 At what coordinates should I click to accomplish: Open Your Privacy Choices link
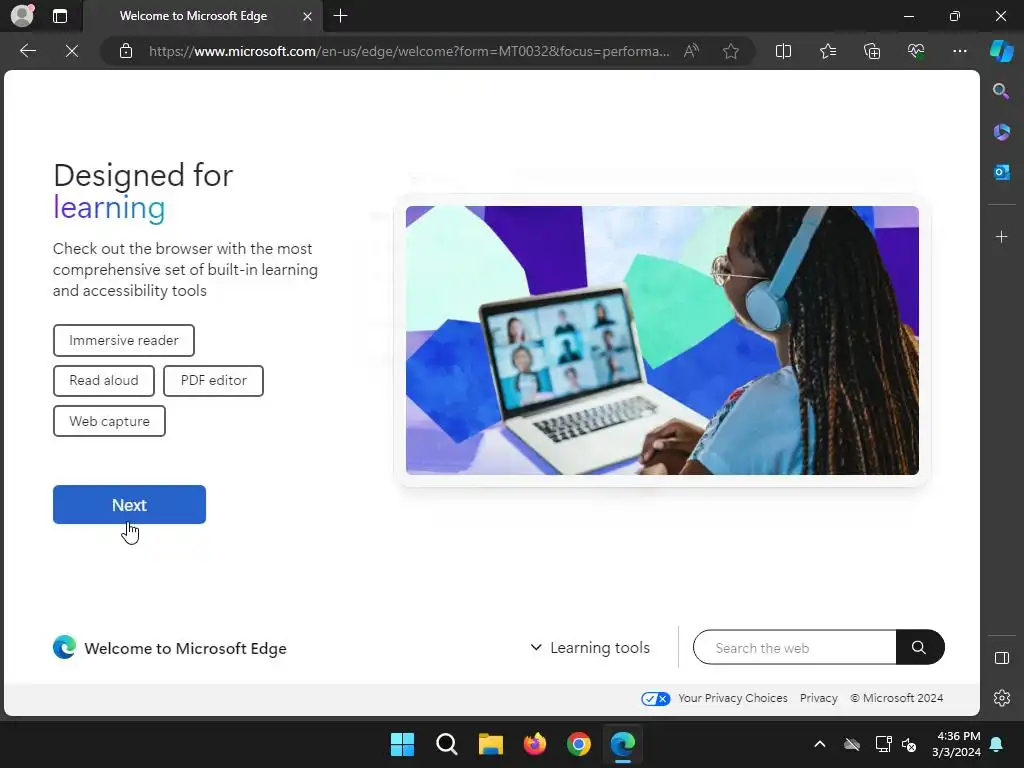[x=733, y=698]
